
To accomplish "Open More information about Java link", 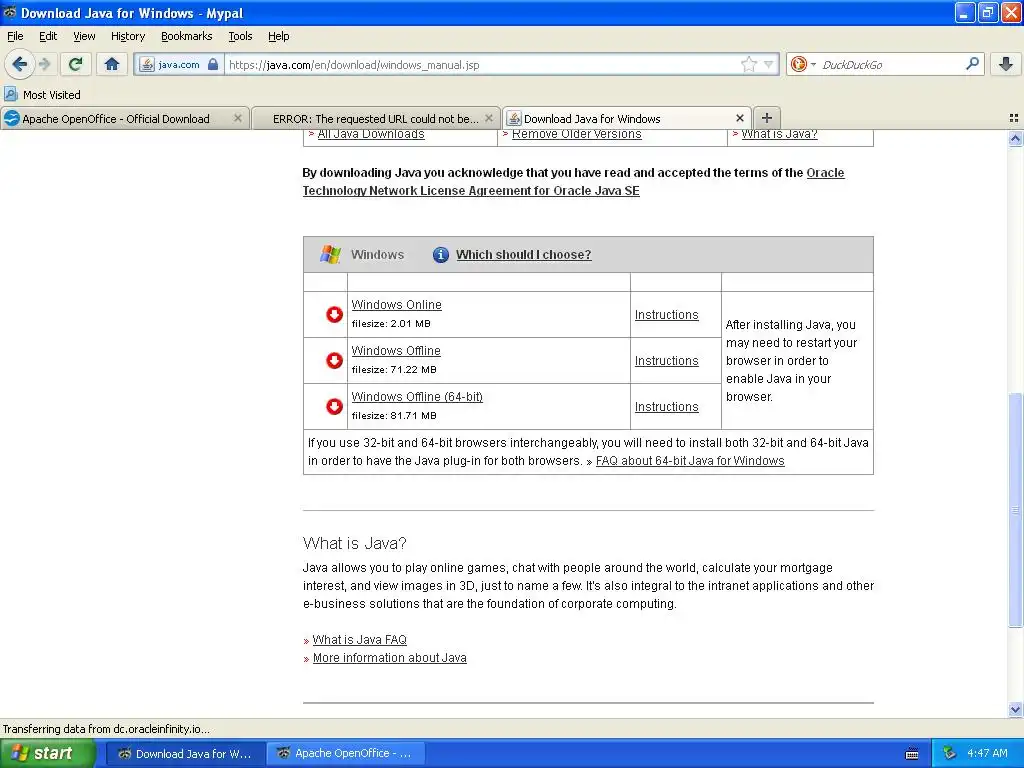I will tap(390, 658).
